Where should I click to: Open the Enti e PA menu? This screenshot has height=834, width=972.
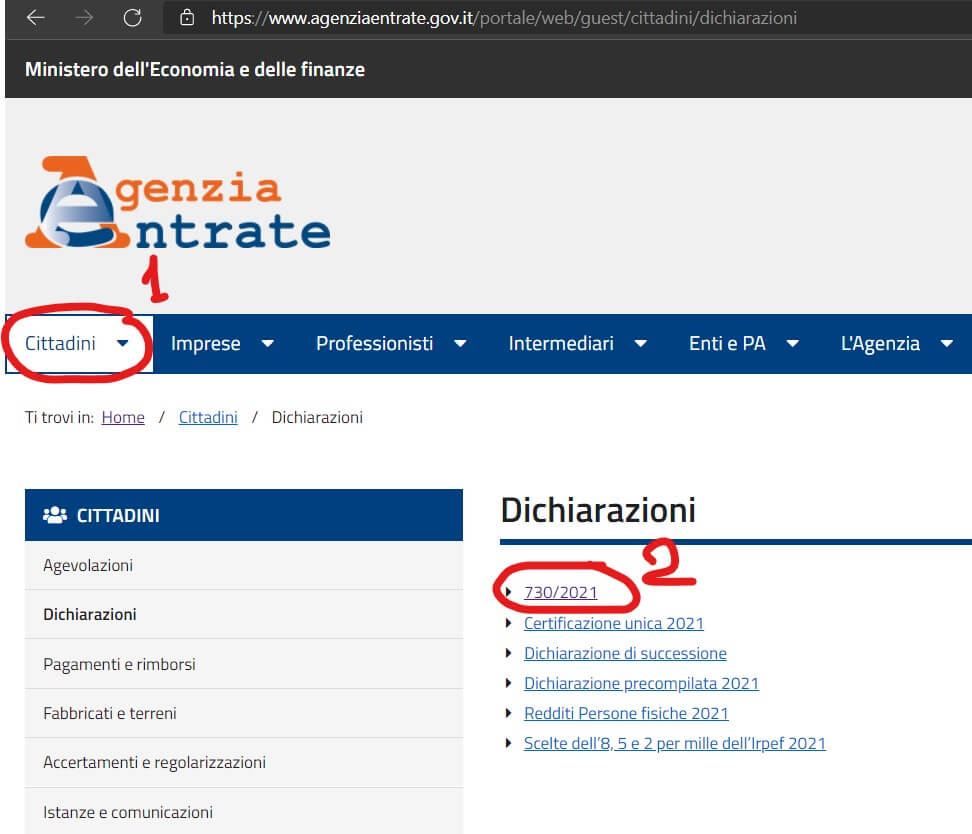coord(743,343)
